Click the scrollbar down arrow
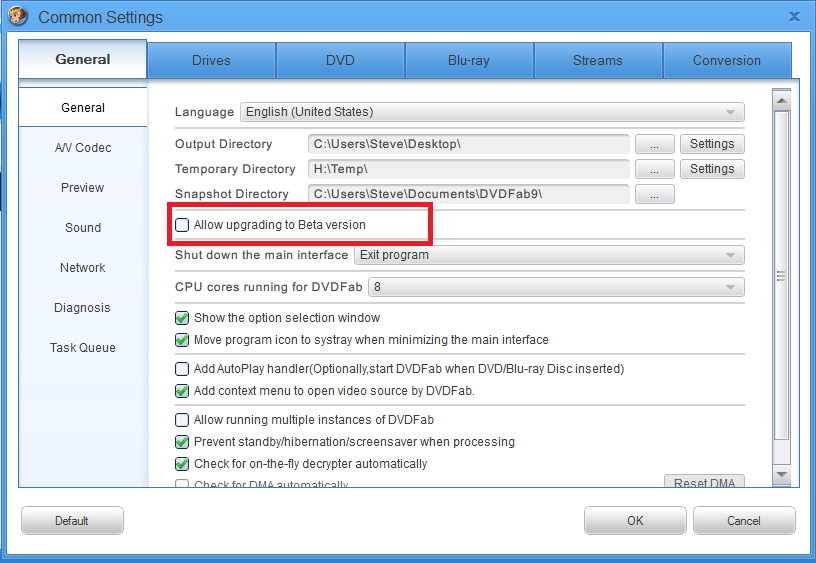 pos(782,475)
